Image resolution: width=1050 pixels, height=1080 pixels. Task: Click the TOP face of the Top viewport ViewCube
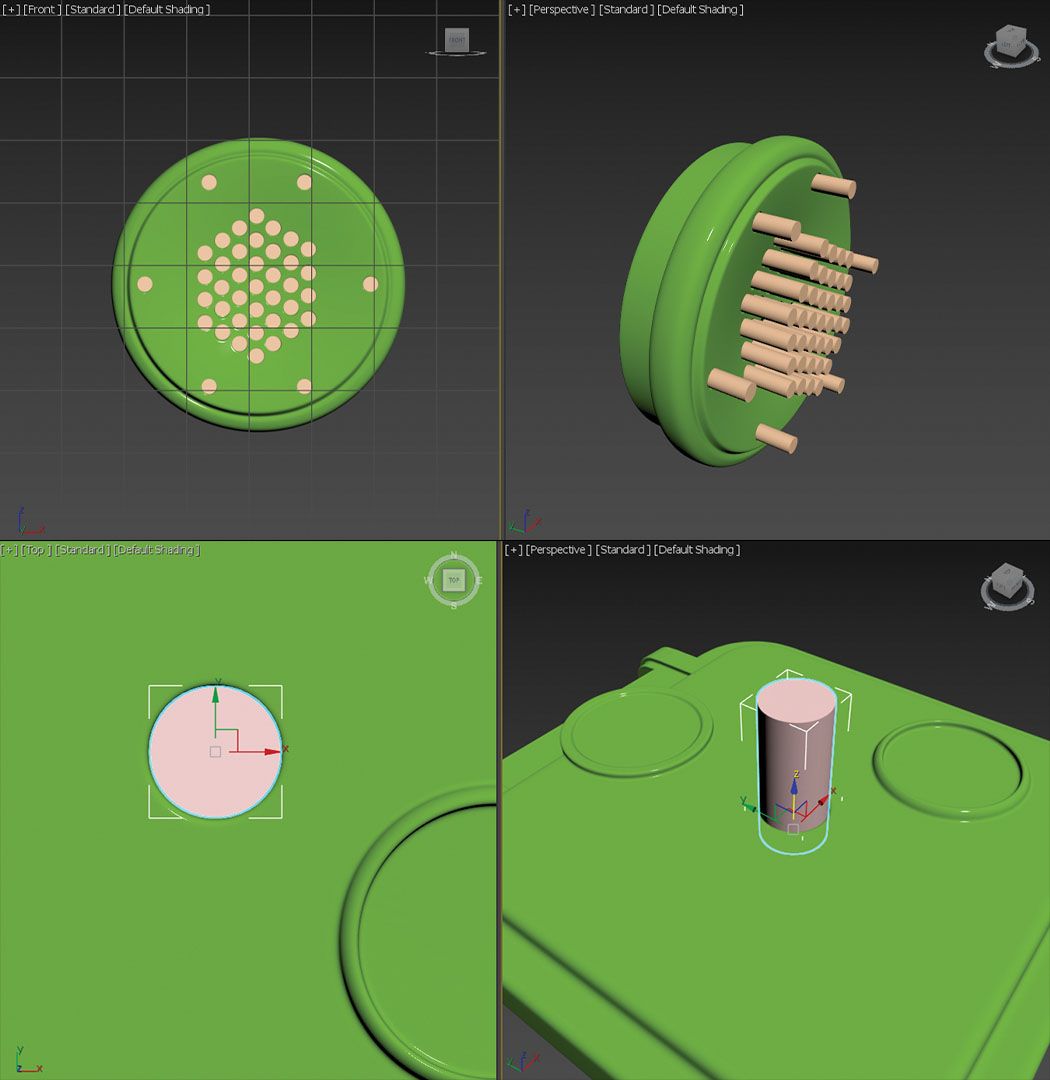pyautogui.click(x=454, y=579)
